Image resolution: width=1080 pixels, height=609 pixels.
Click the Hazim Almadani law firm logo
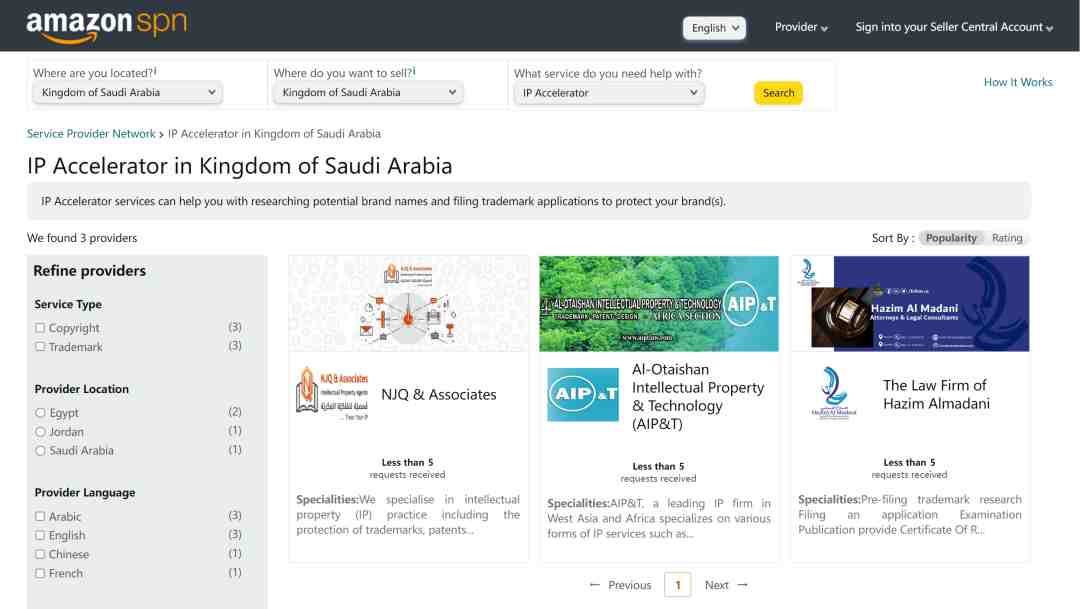[833, 393]
